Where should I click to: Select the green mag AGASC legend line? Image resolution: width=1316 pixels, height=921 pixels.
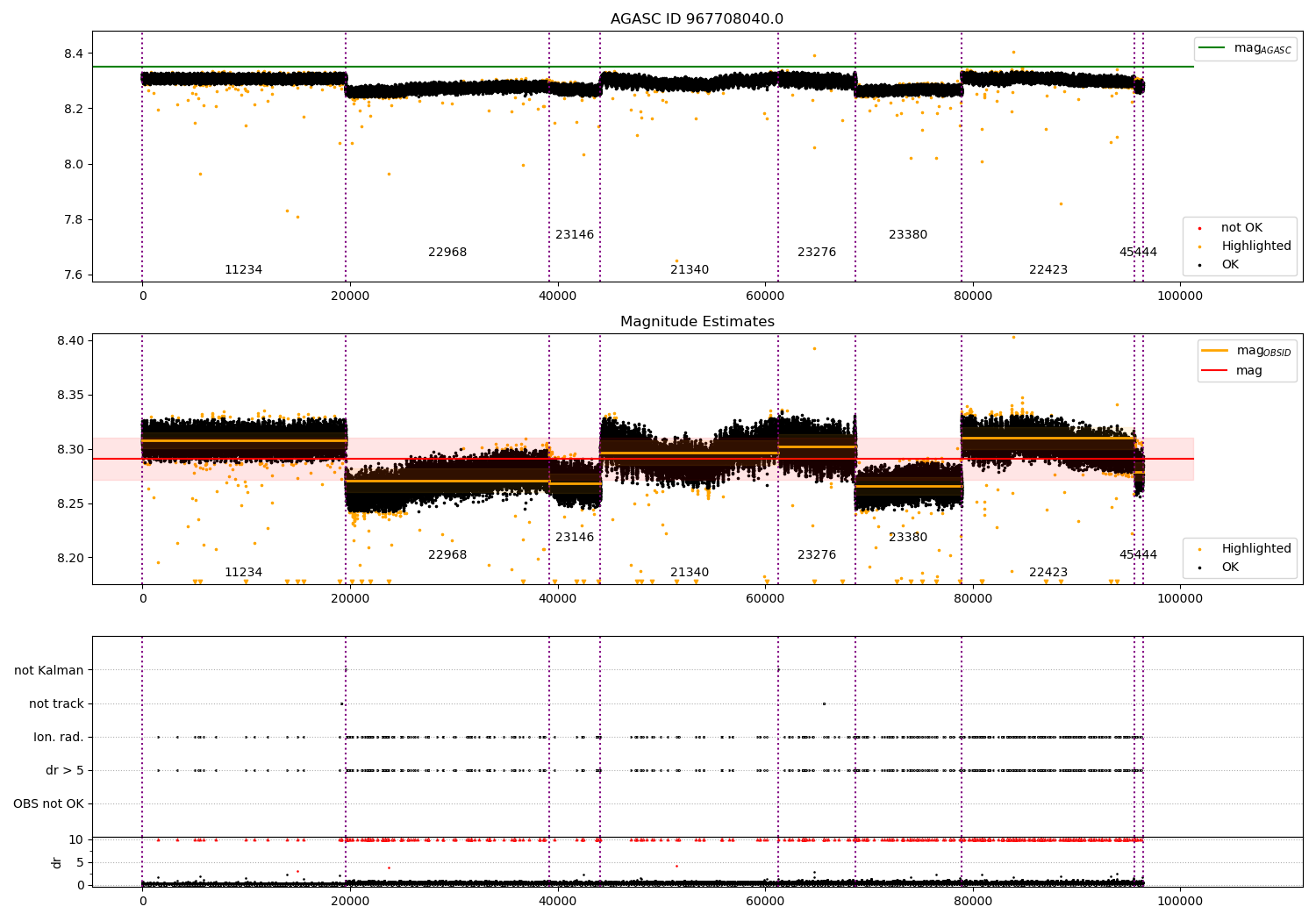[x=1212, y=48]
